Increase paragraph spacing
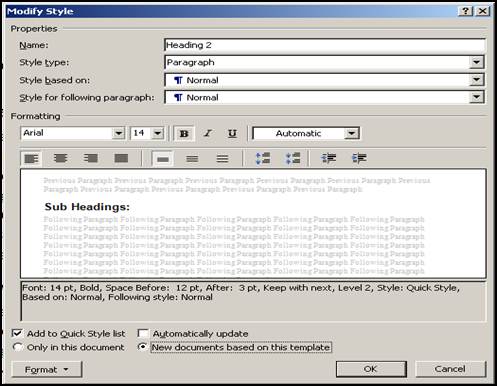This screenshot has width=497, height=386. click(263, 158)
